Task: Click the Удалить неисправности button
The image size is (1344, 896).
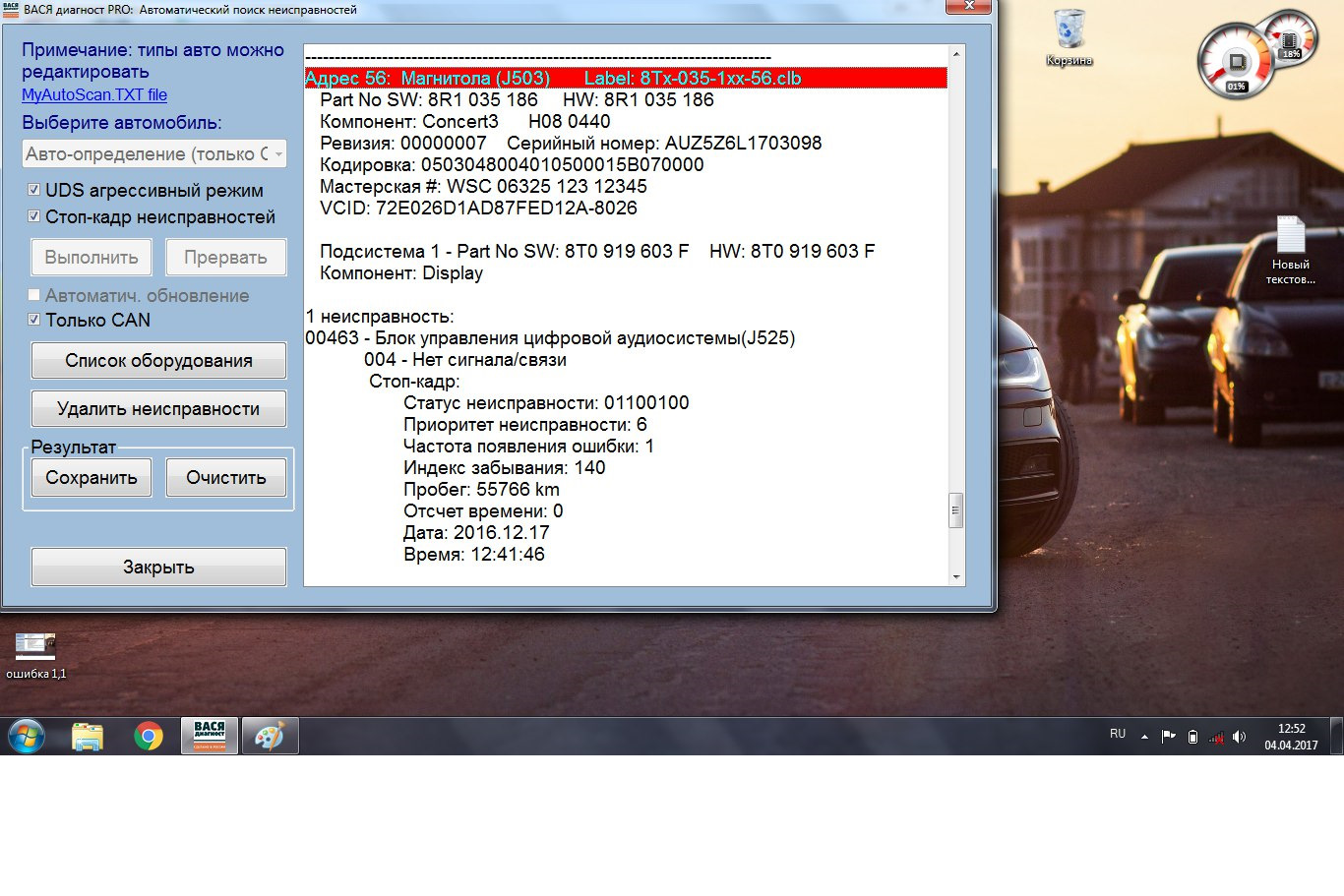Action: pyautogui.click(x=158, y=409)
